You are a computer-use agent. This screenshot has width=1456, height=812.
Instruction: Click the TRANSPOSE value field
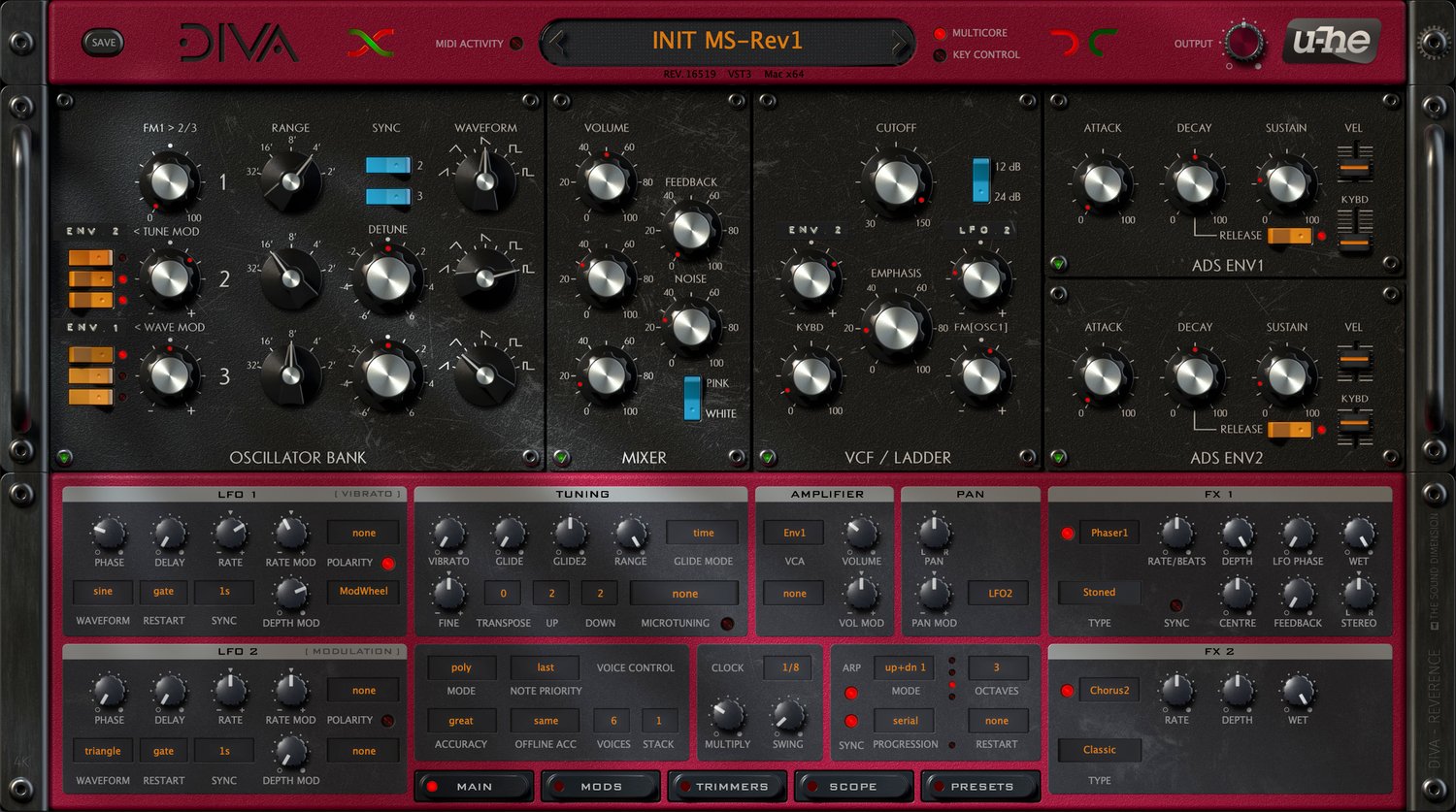(503, 594)
